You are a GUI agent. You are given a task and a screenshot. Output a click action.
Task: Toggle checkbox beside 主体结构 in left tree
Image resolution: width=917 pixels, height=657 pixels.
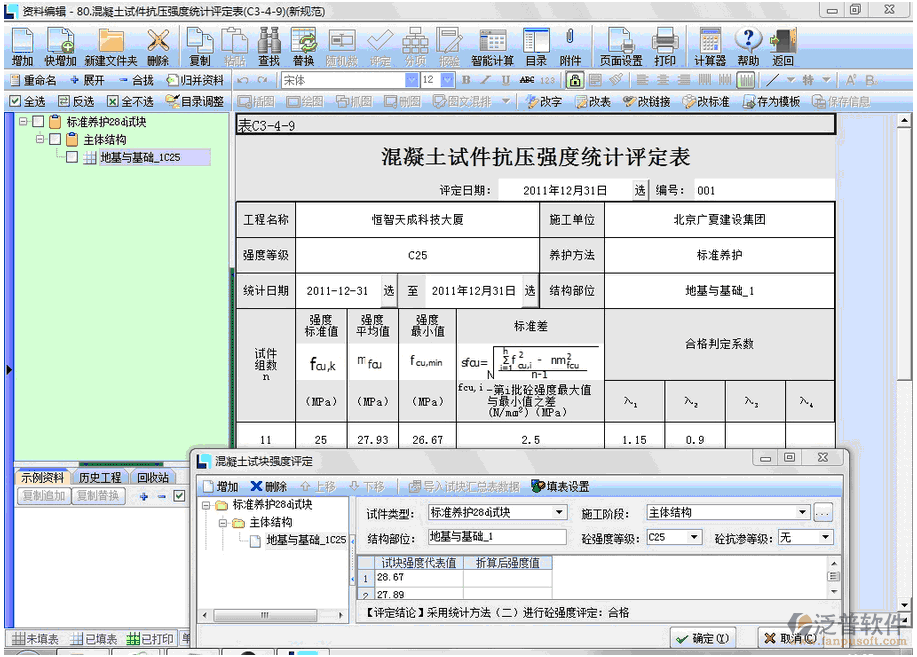coord(55,140)
